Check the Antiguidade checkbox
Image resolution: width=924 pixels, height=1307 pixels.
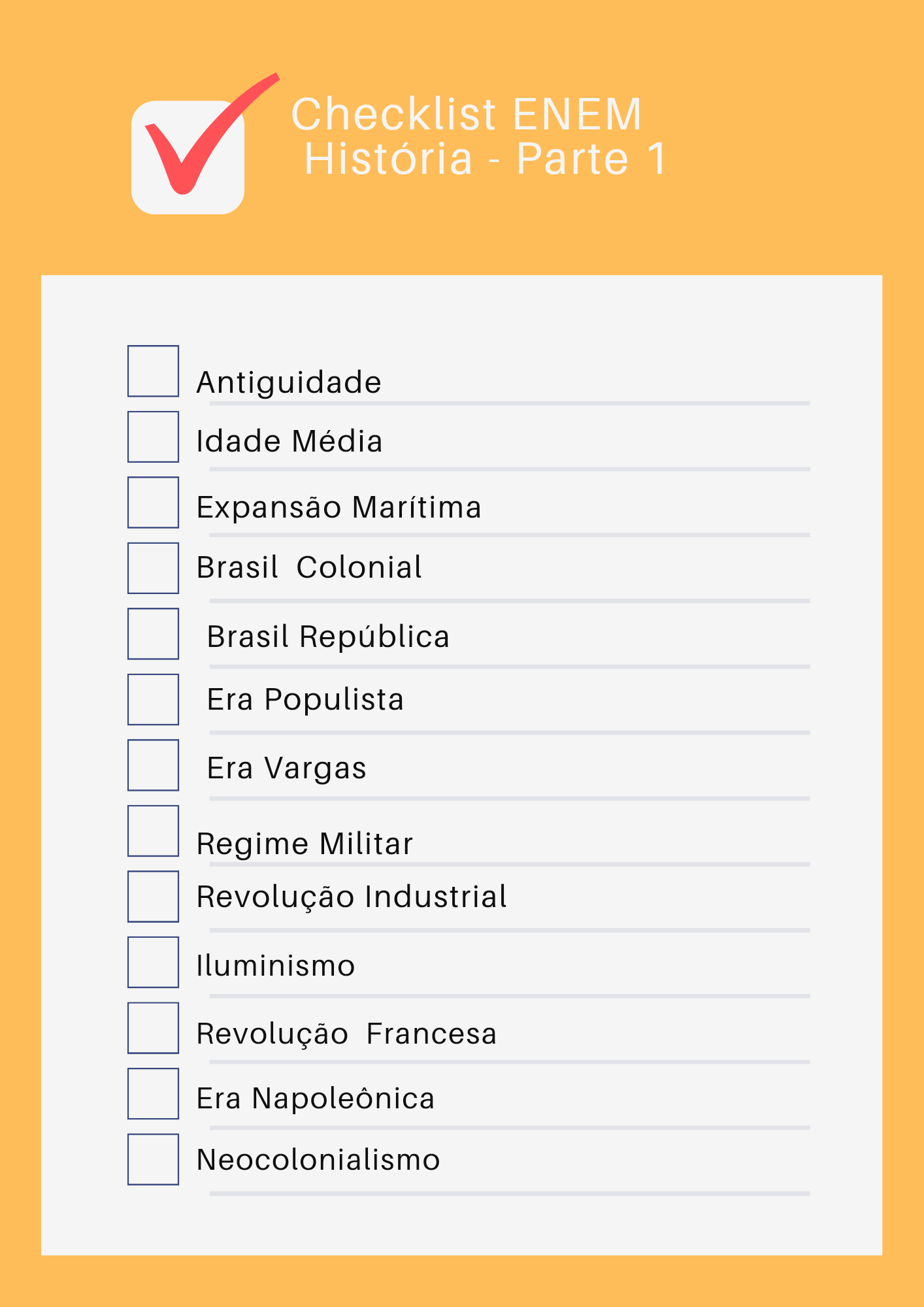153,371
